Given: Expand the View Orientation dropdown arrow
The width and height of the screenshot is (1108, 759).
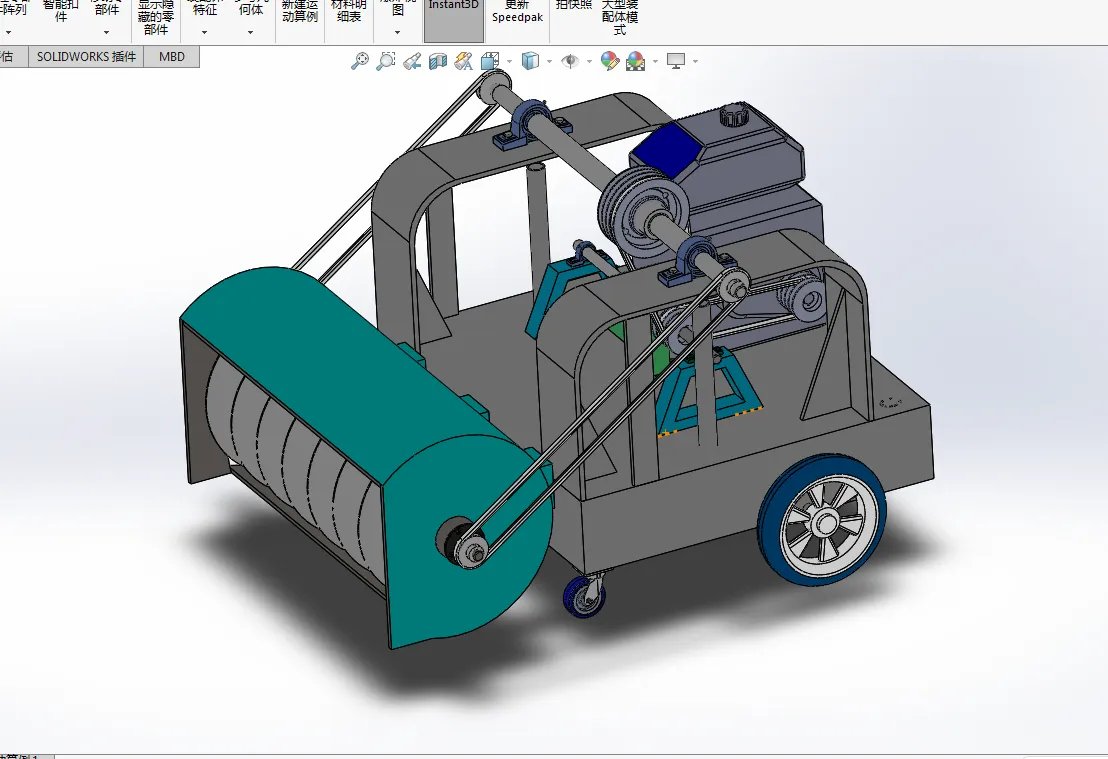Looking at the screenshot, I should tap(509, 62).
